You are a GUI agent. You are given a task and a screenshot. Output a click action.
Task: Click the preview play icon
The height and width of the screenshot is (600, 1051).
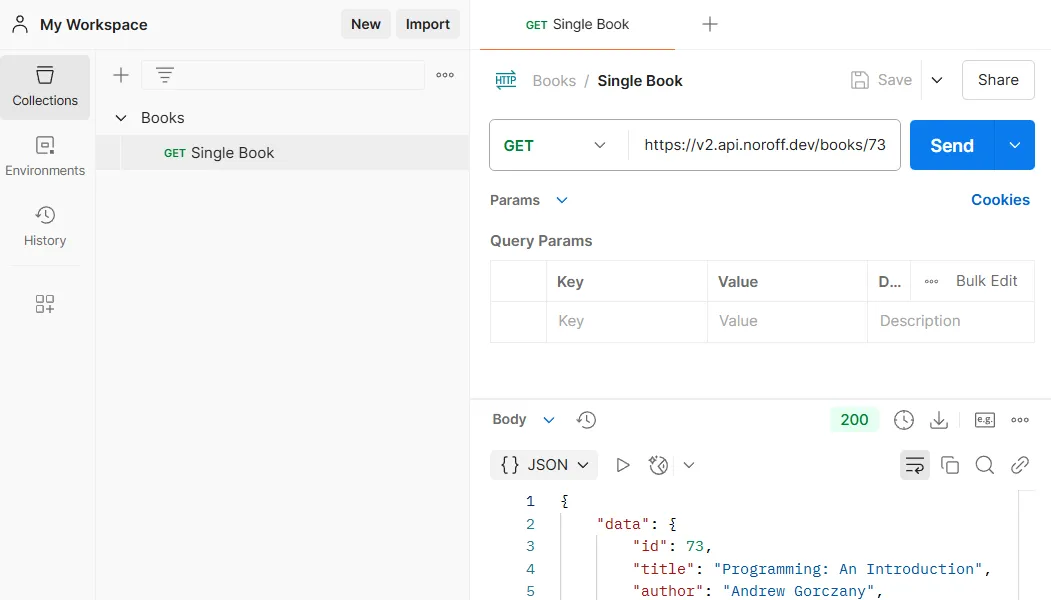(x=623, y=465)
